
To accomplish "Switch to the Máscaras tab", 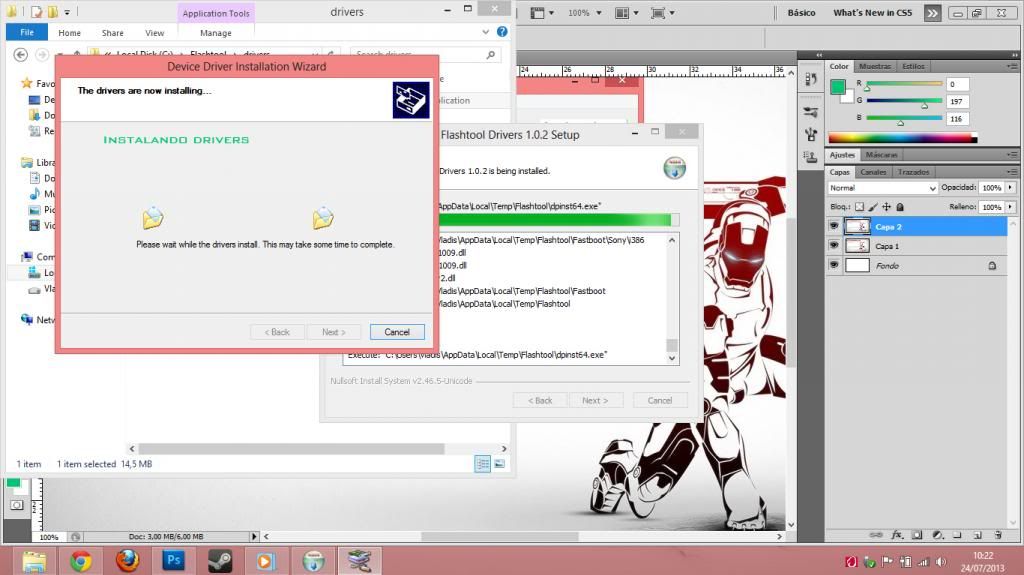I will click(882, 155).
